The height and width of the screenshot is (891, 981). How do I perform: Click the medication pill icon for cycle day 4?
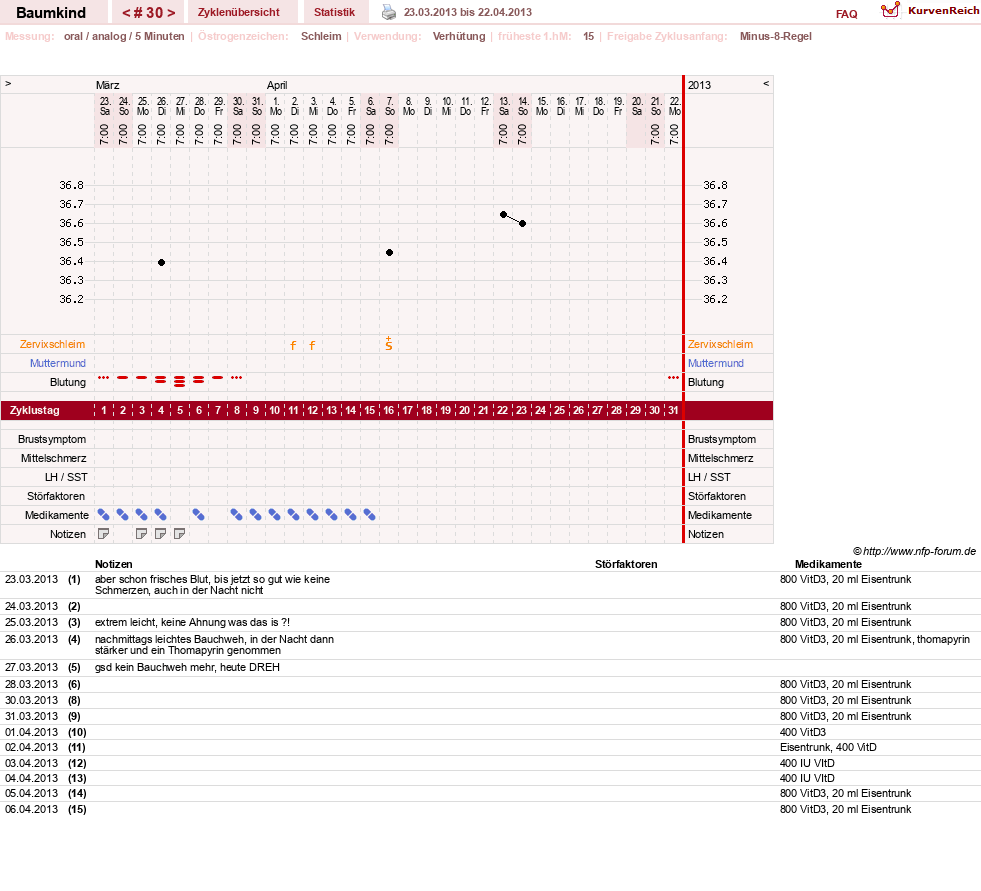161,515
